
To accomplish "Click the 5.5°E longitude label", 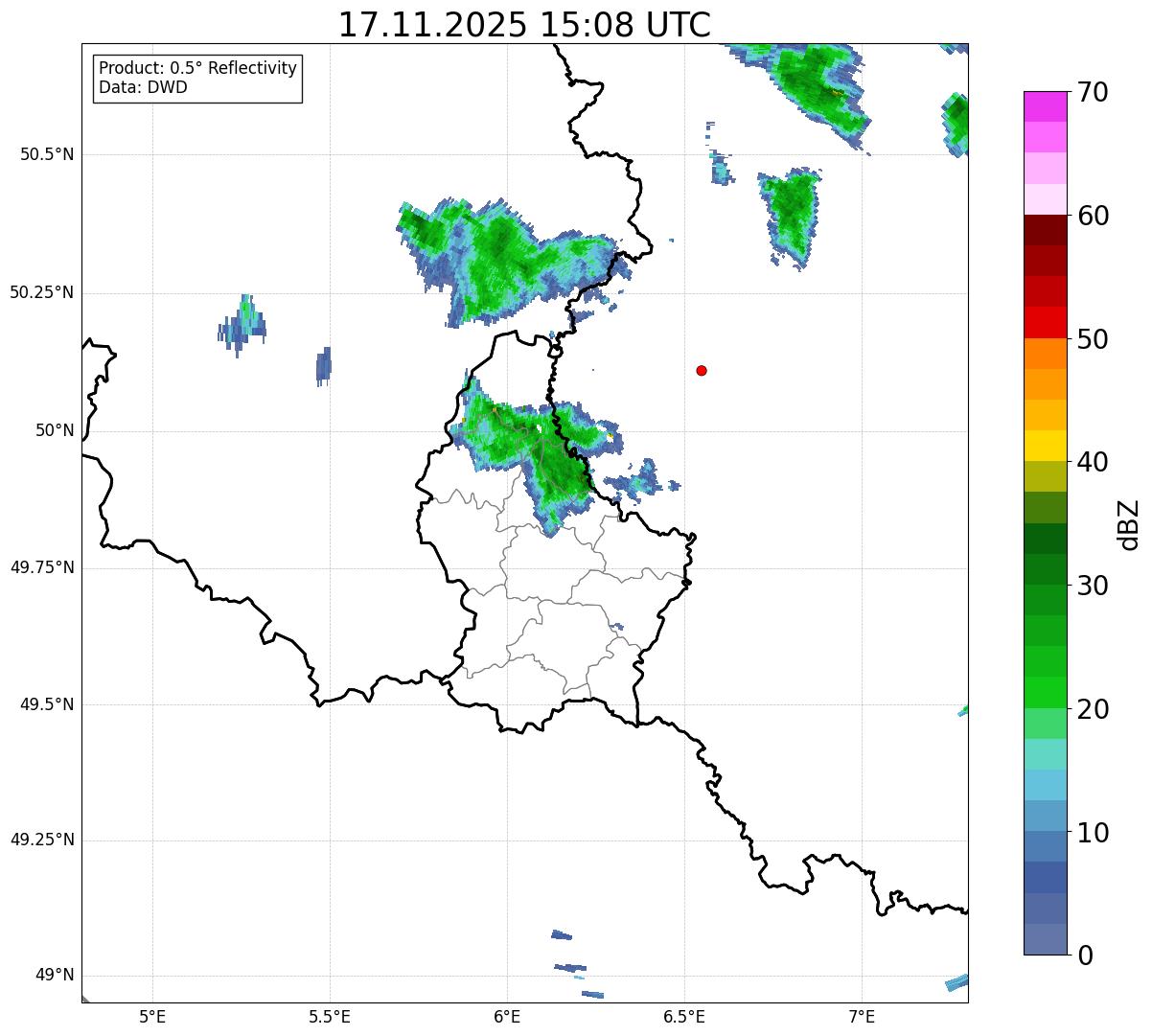I will [x=330, y=1016].
